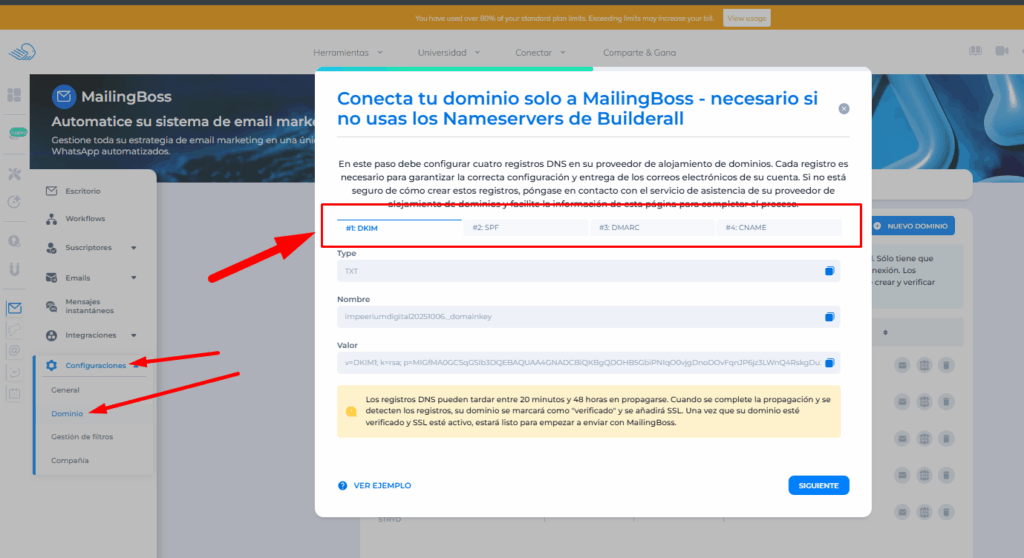Image resolution: width=1024 pixels, height=558 pixels.
Task: Copy the Type field value icon
Action: point(829,271)
